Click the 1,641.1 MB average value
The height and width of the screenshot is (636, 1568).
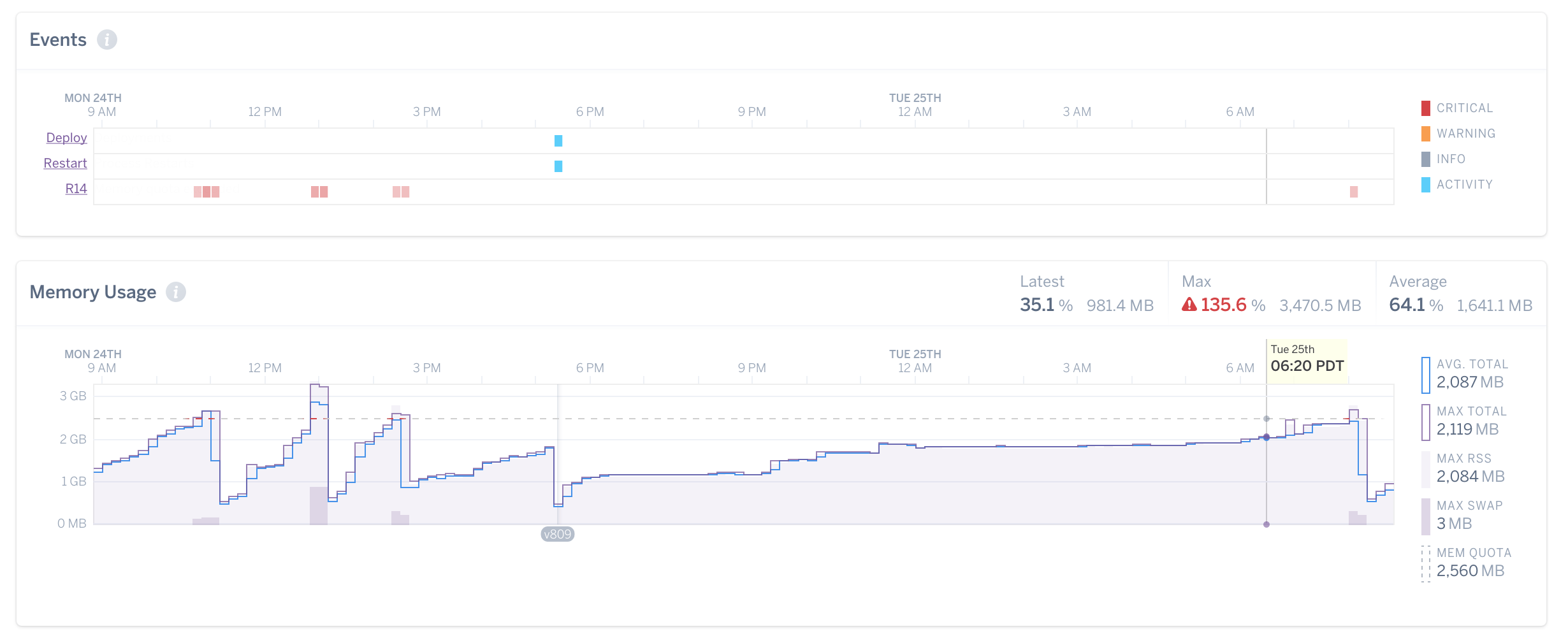point(1494,306)
